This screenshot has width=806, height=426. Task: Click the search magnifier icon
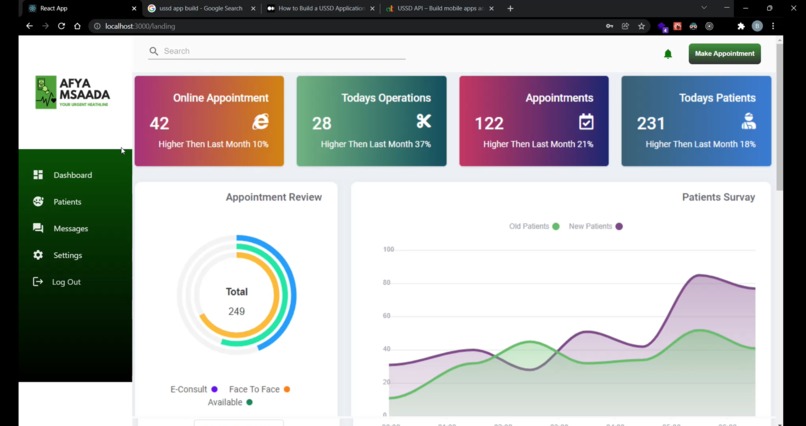coord(153,51)
